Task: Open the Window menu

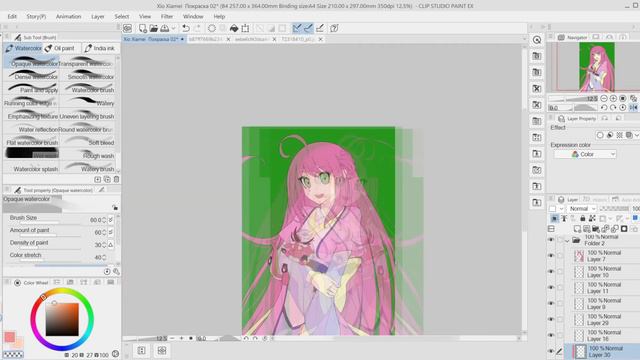Action: [193, 16]
